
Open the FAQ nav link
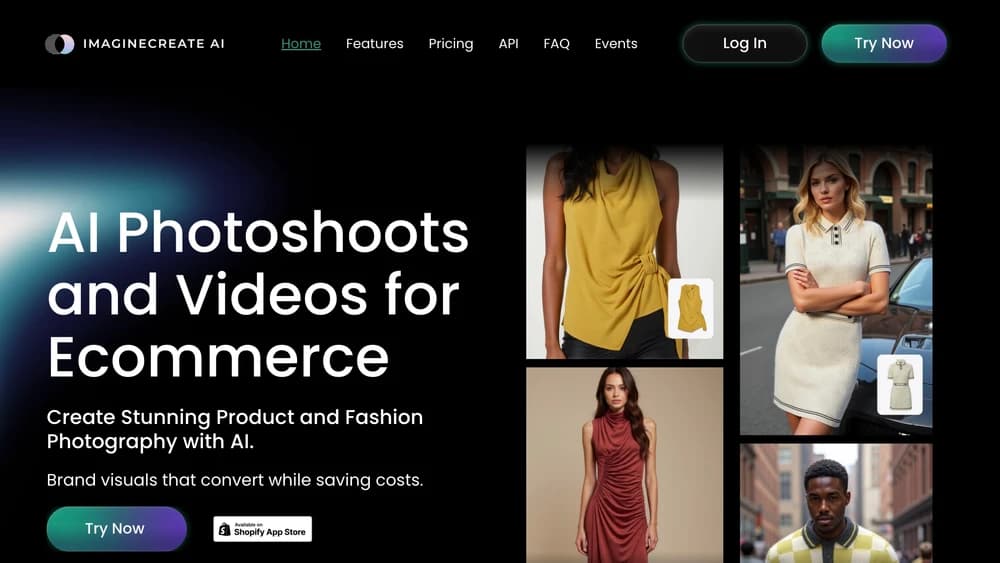(556, 43)
